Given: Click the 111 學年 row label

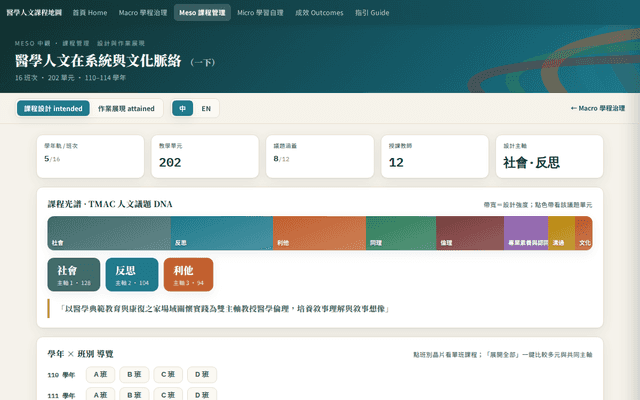Looking at the screenshot, I should [61, 395].
